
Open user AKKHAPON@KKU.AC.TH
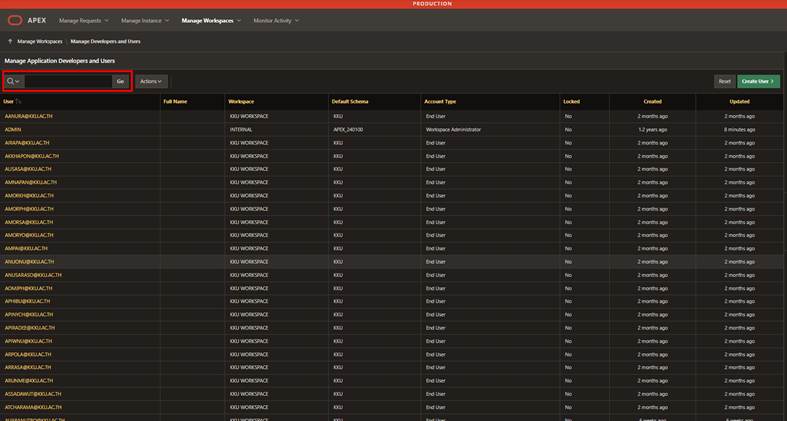tap(32, 156)
